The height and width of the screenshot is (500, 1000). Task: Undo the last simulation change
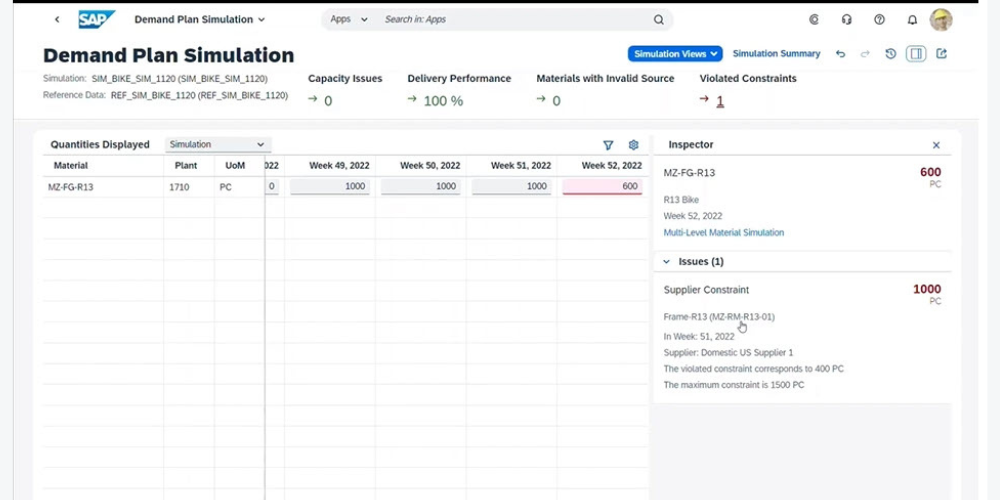click(841, 54)
